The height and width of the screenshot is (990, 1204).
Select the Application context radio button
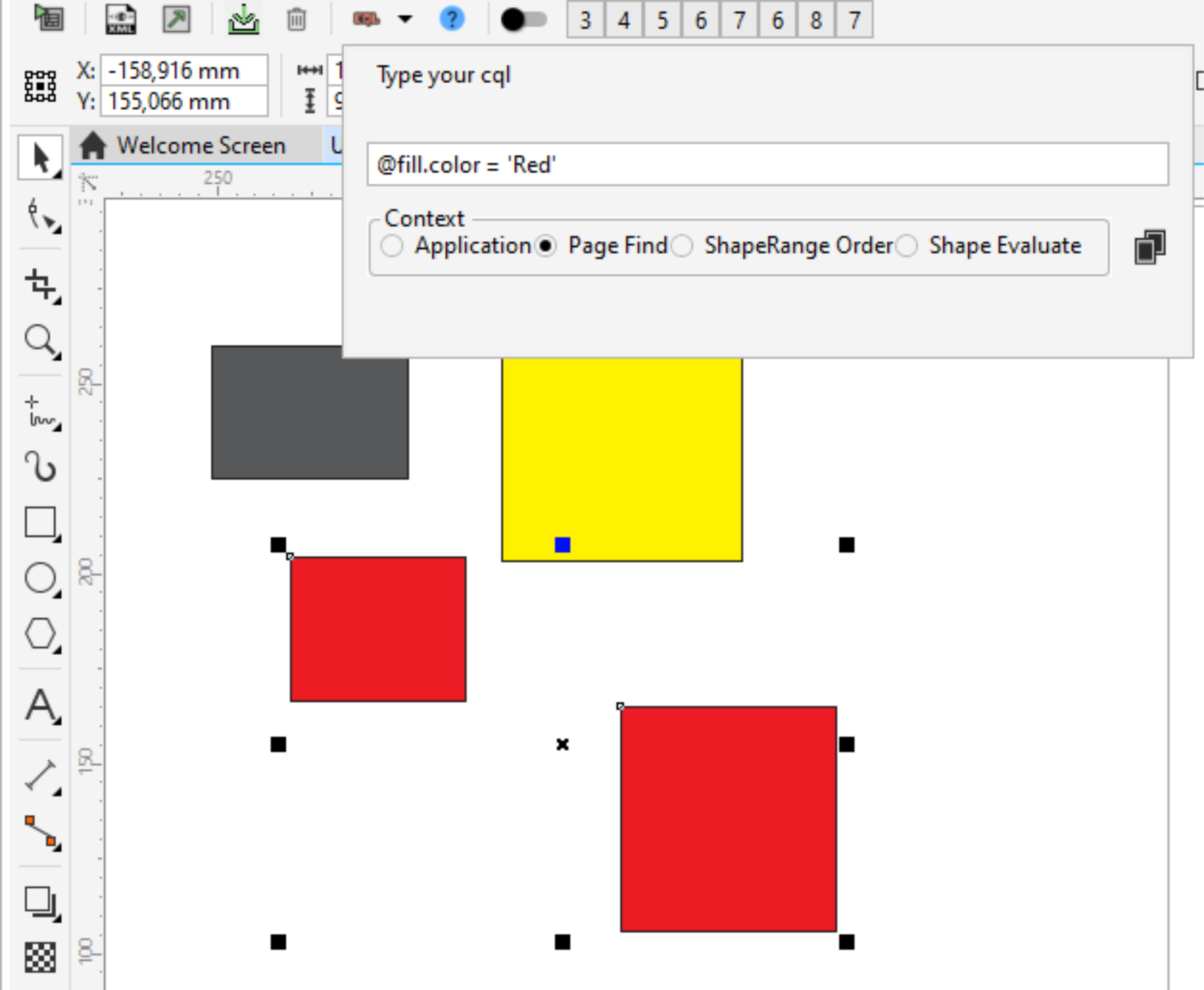(392, 247)
